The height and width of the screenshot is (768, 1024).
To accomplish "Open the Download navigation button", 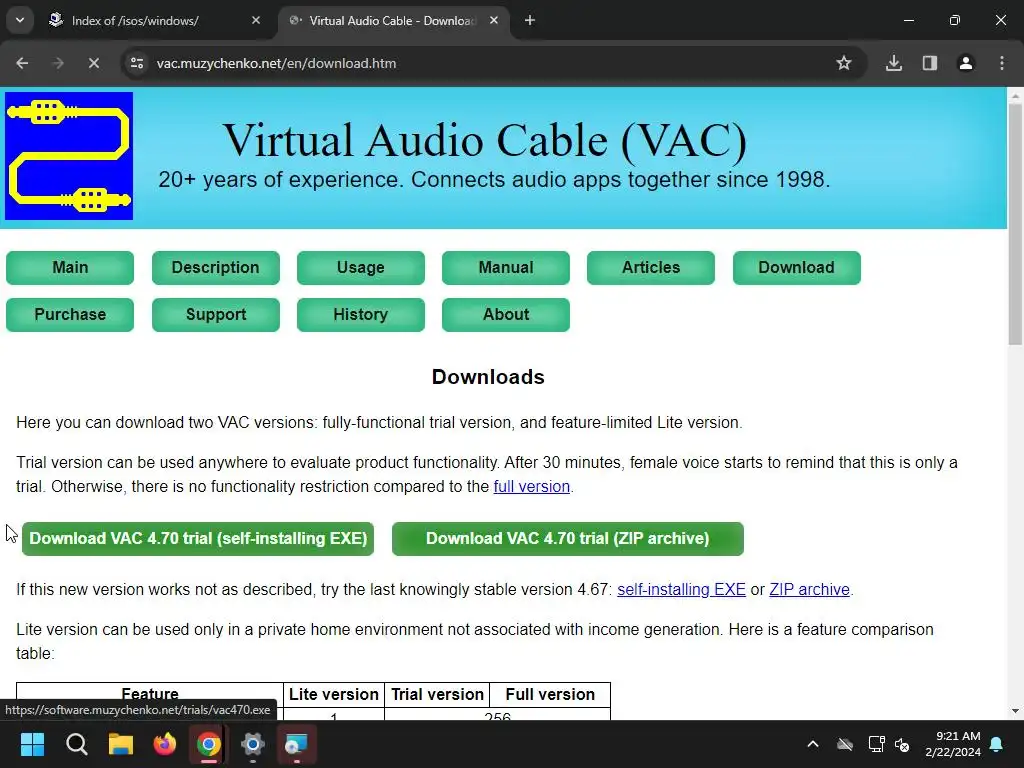I will pyautogui.click(x=797, y=268).
